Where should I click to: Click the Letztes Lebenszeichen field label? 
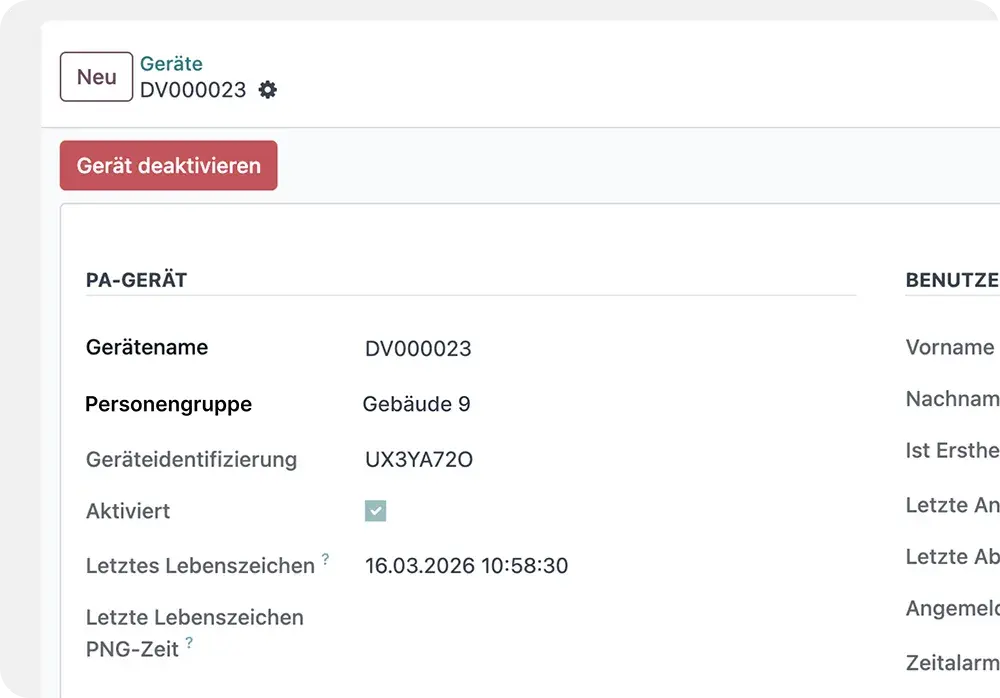pos(200,566)
